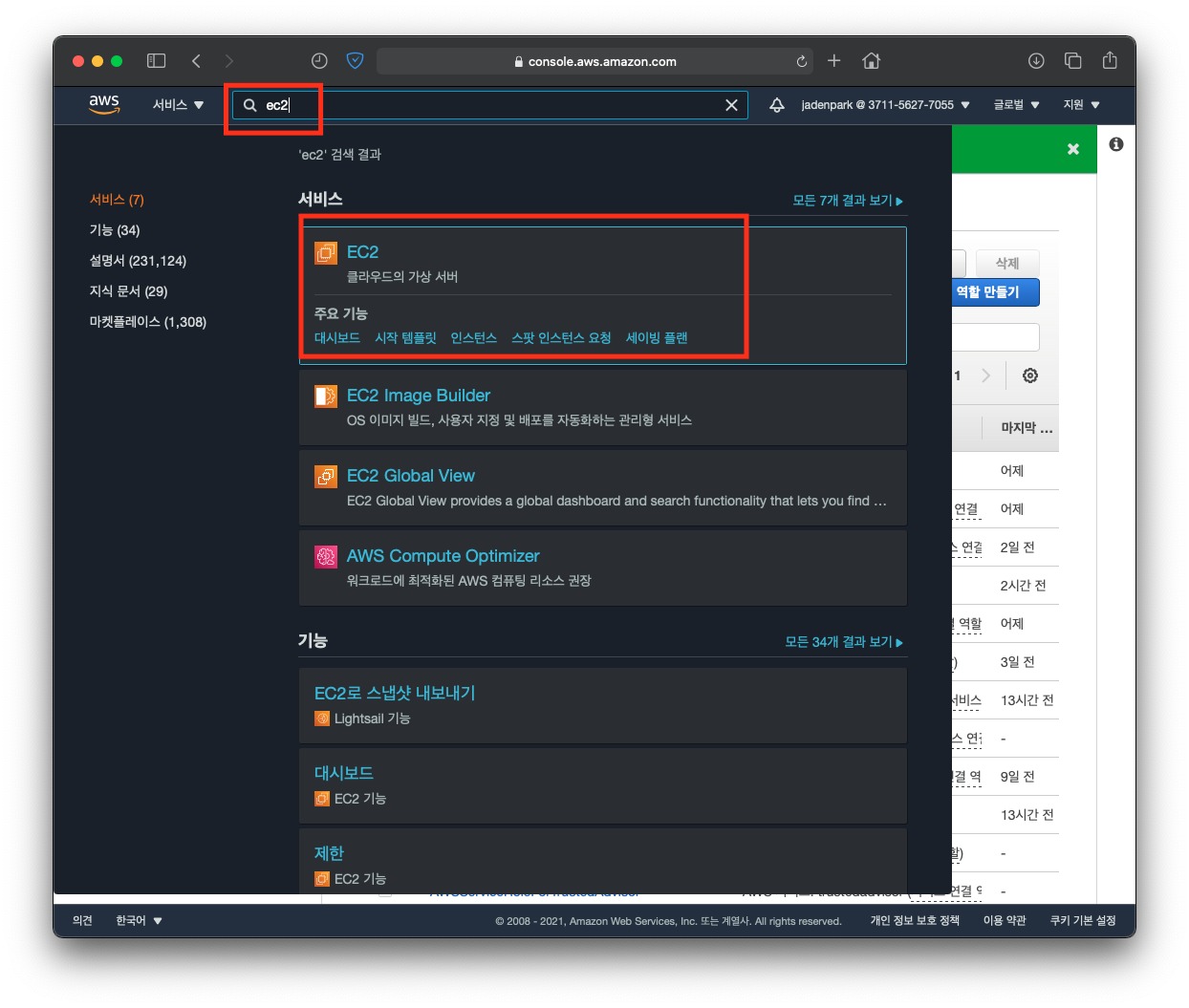Image resolution: width=1189 pixels, height=1008 pixels.
Task: Click the EC2 service orange icon
Action: pos(326,253)
